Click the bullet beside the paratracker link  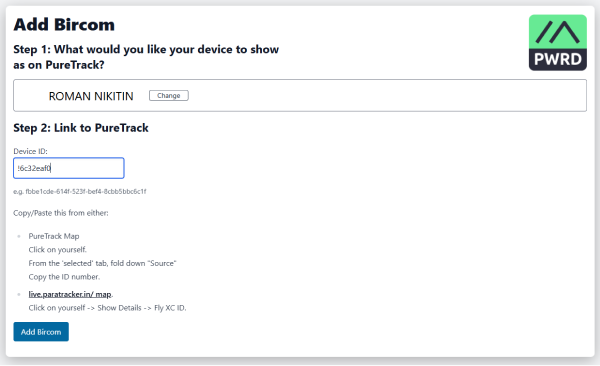pos(19,294)
